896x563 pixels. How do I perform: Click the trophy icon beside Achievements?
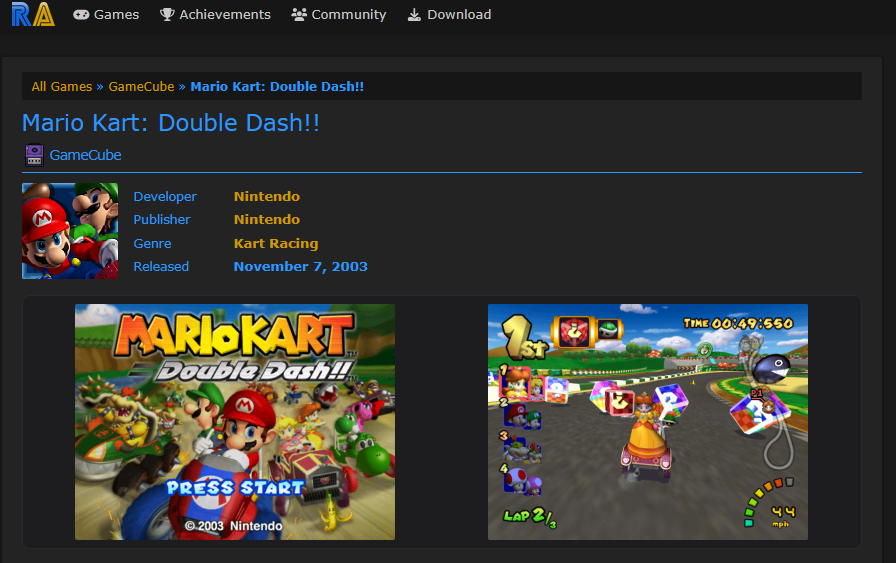(x=167, y=14)
